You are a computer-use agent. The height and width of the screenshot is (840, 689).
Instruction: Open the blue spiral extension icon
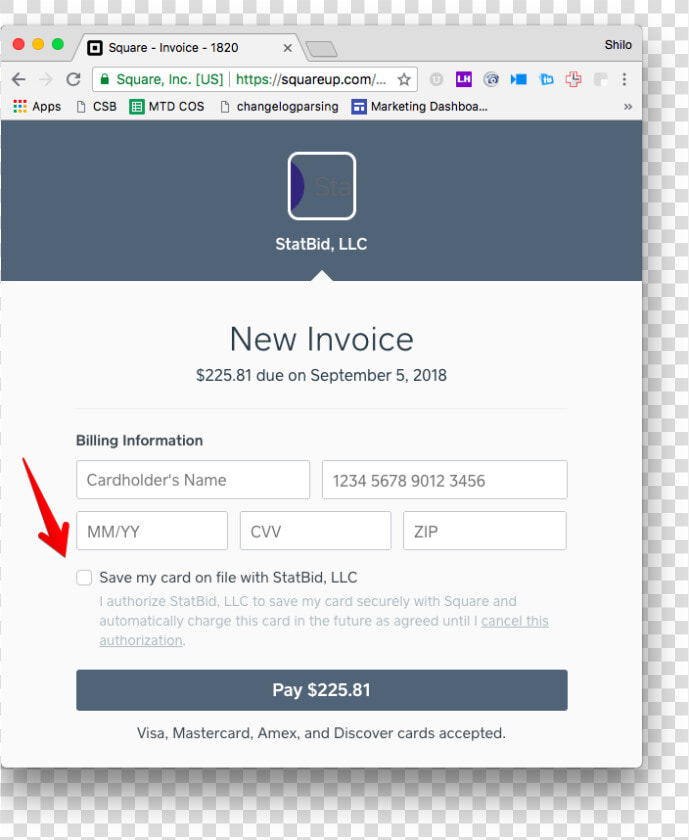click(x=491, y=79)
